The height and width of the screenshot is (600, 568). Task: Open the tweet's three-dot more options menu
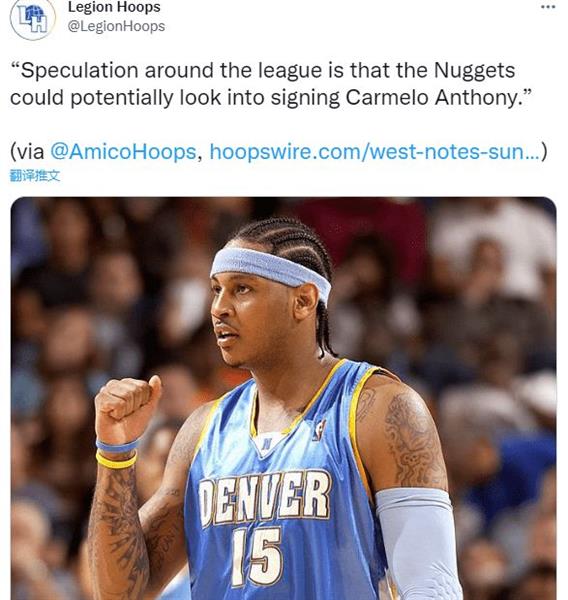tap(548, 7)
